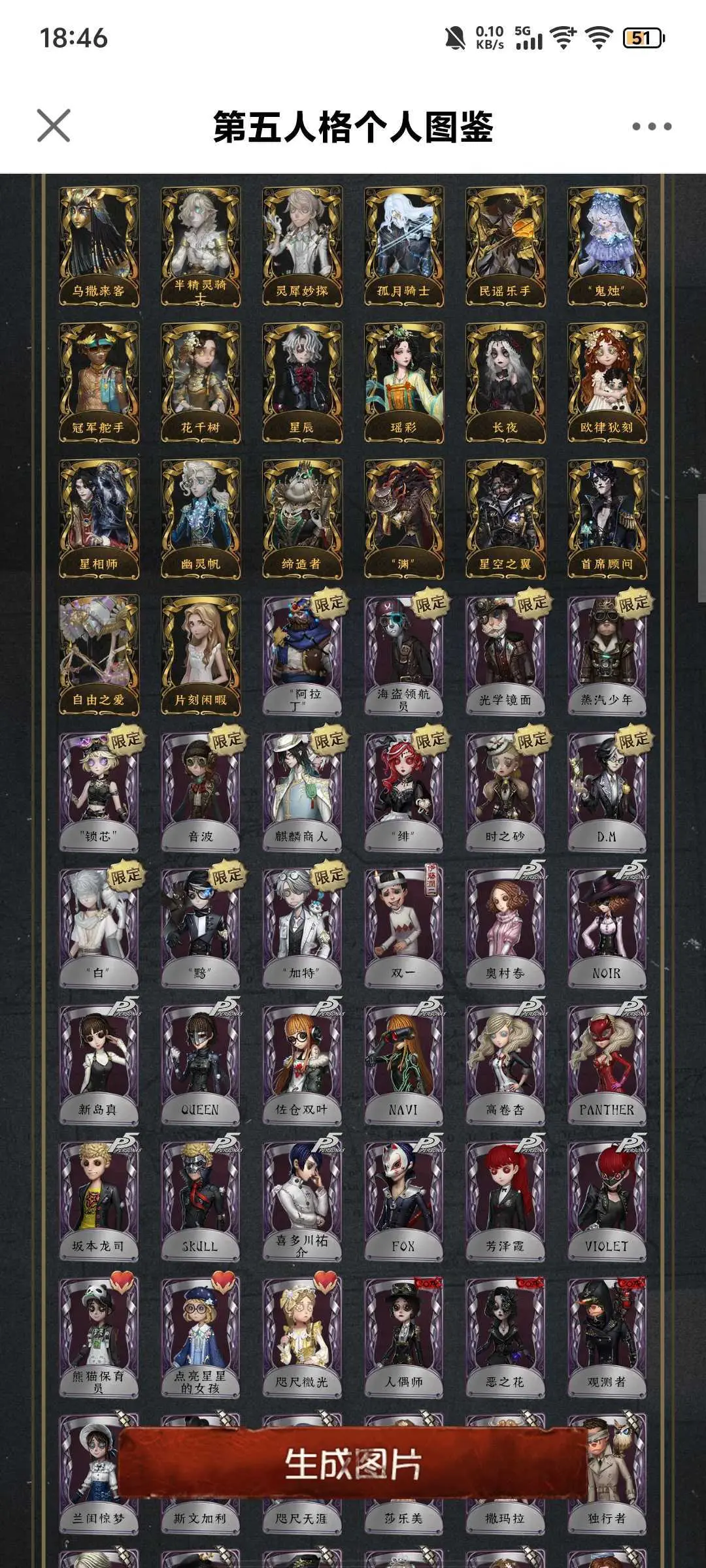706x1568 pixels.
Task: Choose the Persona 5 SKULL card
Action: point(201,1201)
